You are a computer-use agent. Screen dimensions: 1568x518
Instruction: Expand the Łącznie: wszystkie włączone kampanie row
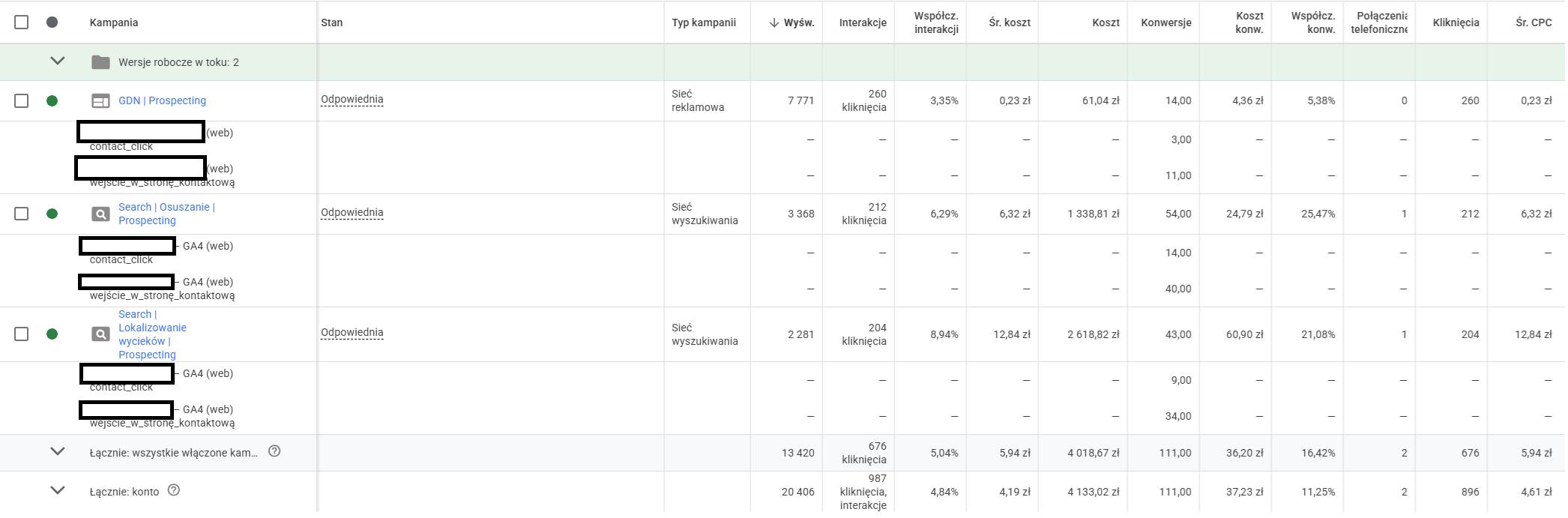point(58,451)
